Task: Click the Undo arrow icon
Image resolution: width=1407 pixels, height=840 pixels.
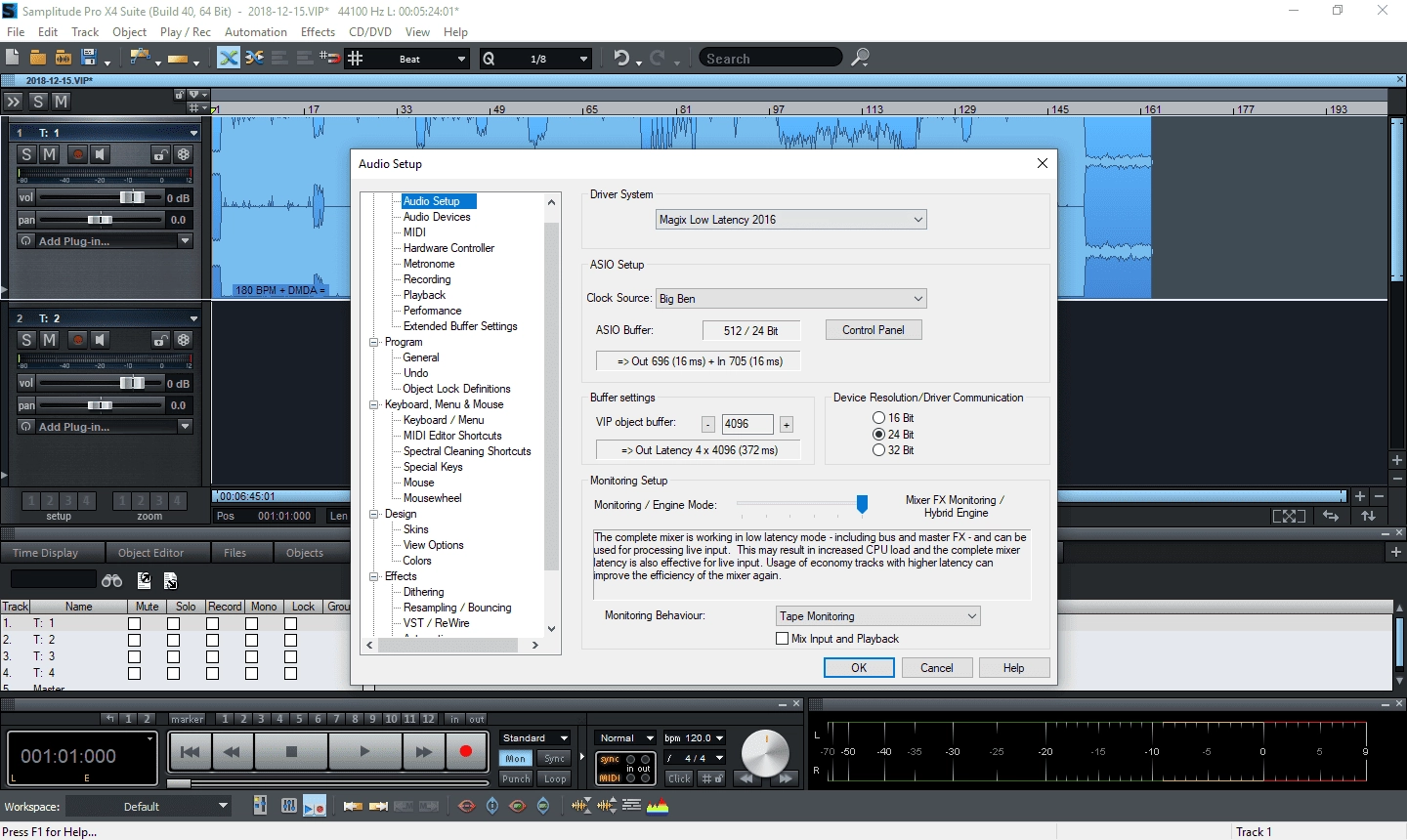Action: coord(621,58)
